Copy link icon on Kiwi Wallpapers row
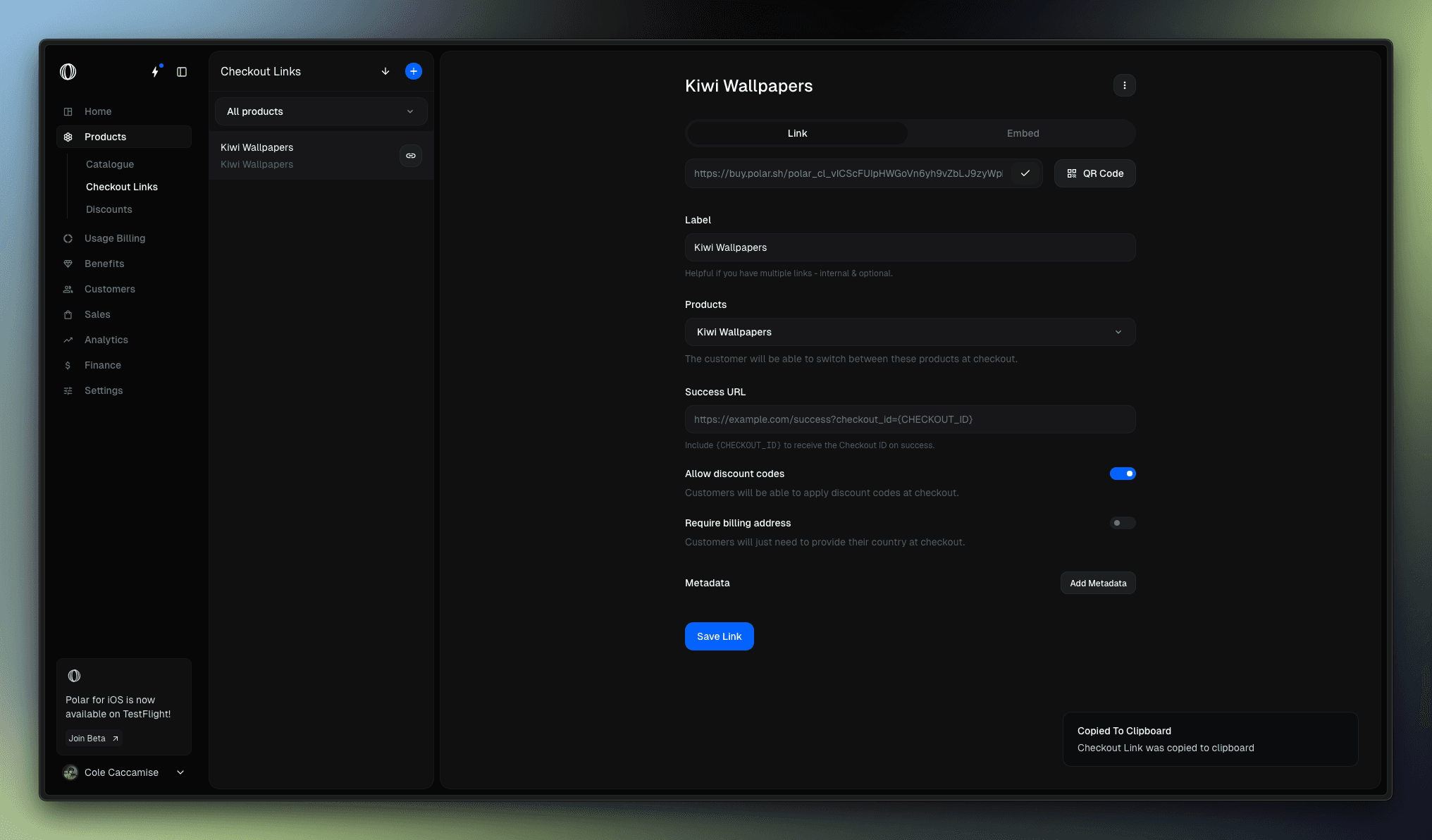1432x840 pixels. pyautogui.click(x=411, y=156)
